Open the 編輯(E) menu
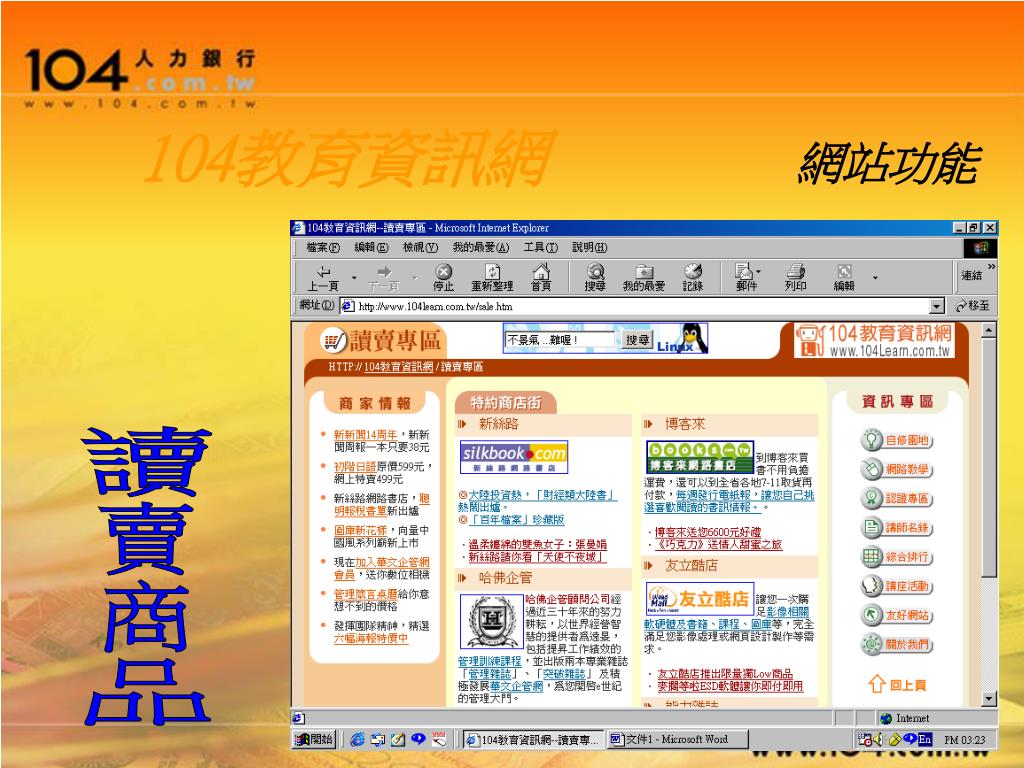This screenshot has height=768, width=1024. click(x=371, y=248)
